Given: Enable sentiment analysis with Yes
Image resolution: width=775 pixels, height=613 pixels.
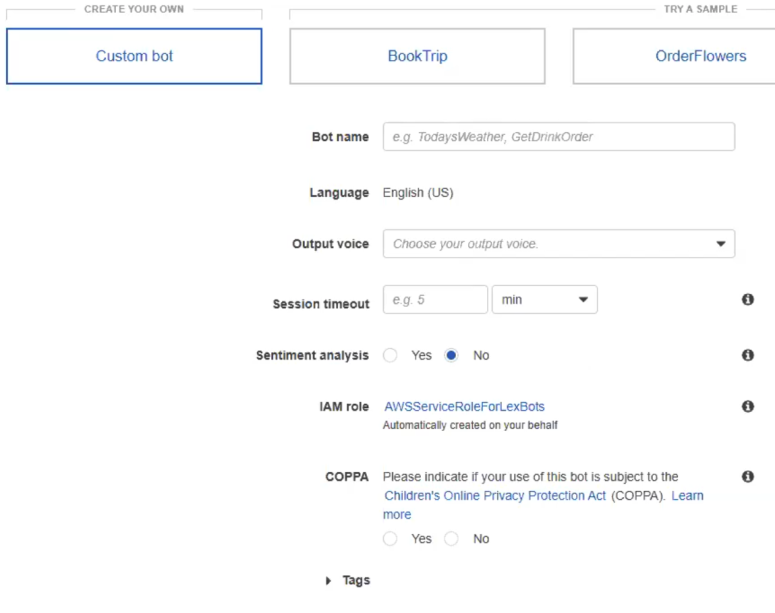Looking at the screenshot, I should [391, 355].
